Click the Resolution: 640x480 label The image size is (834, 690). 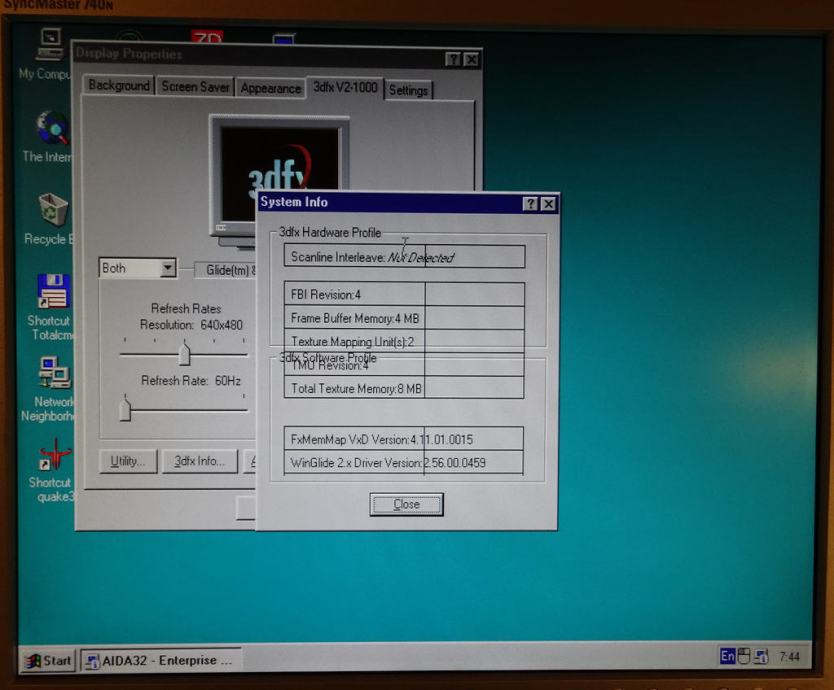pyautogui.click(x=191, y=325)
